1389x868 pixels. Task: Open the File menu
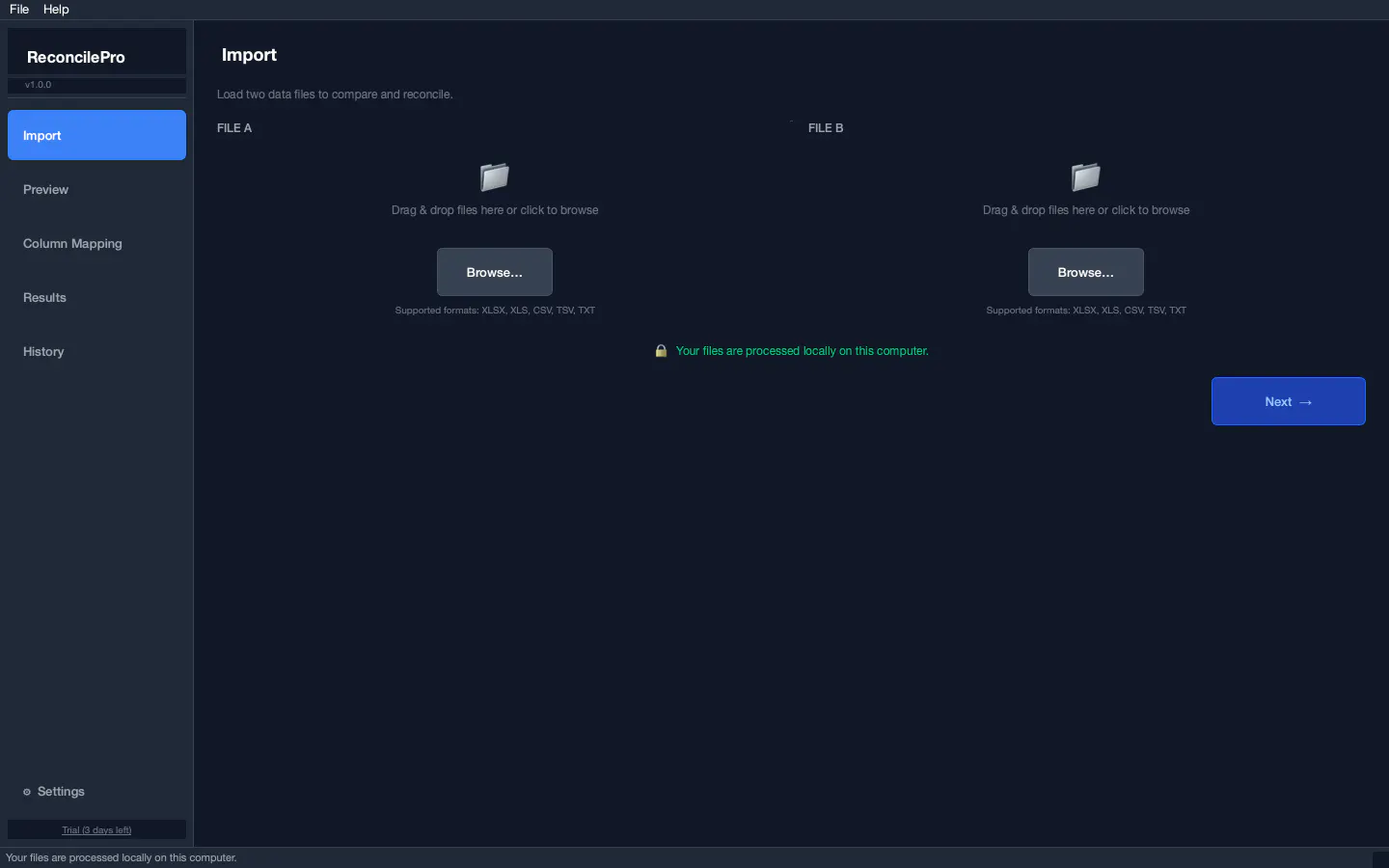pyautogui.click(x=19, y=9)
